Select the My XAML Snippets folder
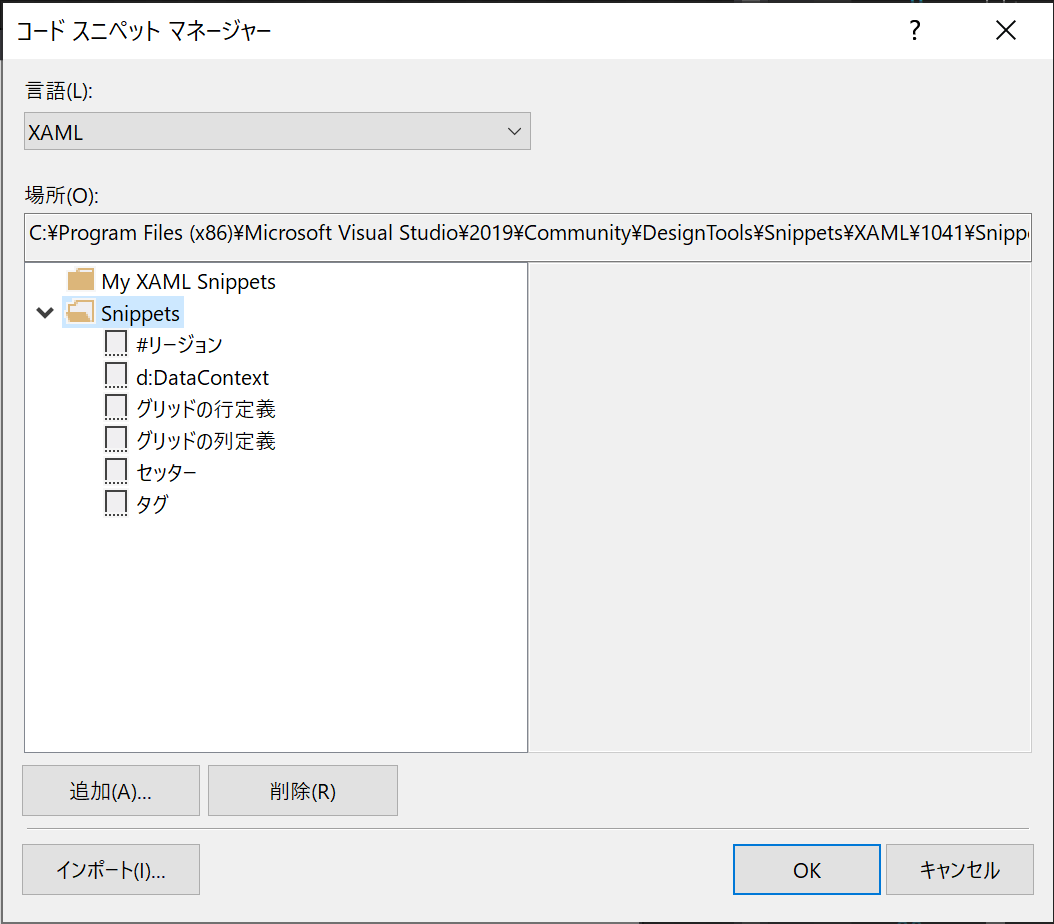Screen dimensions: 1054x924 (x=187, y=281)
